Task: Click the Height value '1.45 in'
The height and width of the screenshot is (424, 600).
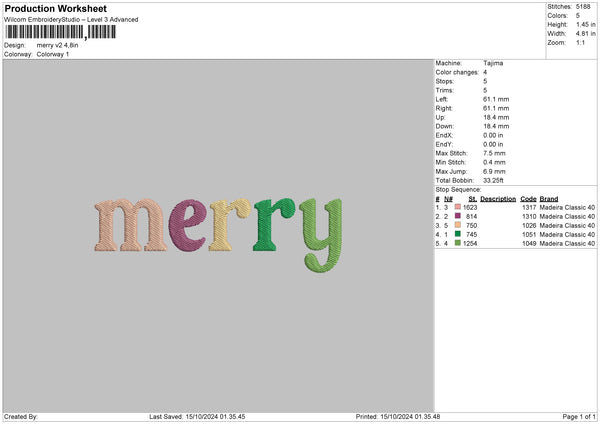Action: coord(586,24)
